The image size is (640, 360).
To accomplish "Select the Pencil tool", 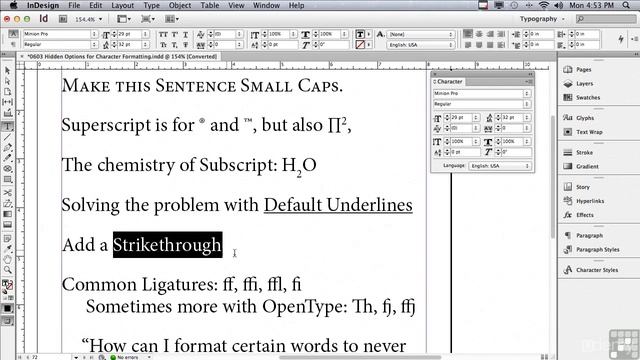I will pyautogui.click(x=7, y=158).
